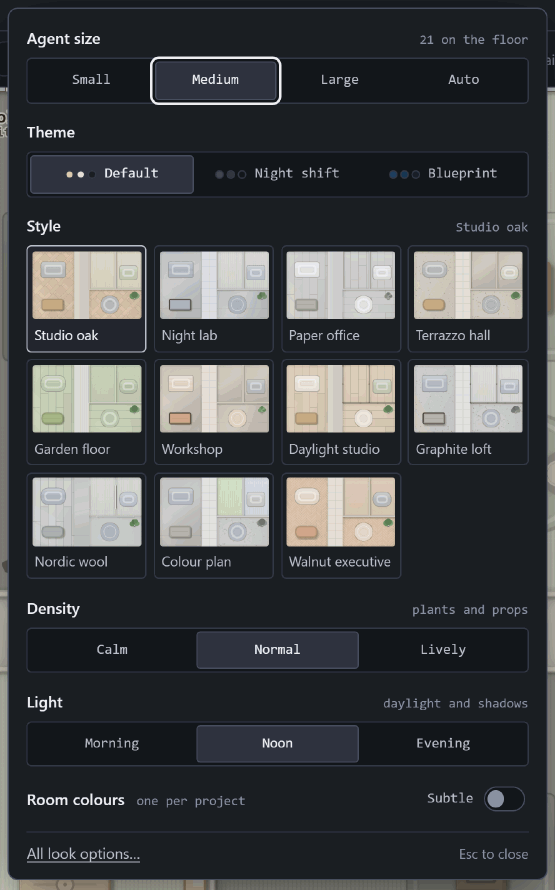Select Small agent size
Image resolution: width=555 pixels, height=890 pixels.
pos(91,80)
